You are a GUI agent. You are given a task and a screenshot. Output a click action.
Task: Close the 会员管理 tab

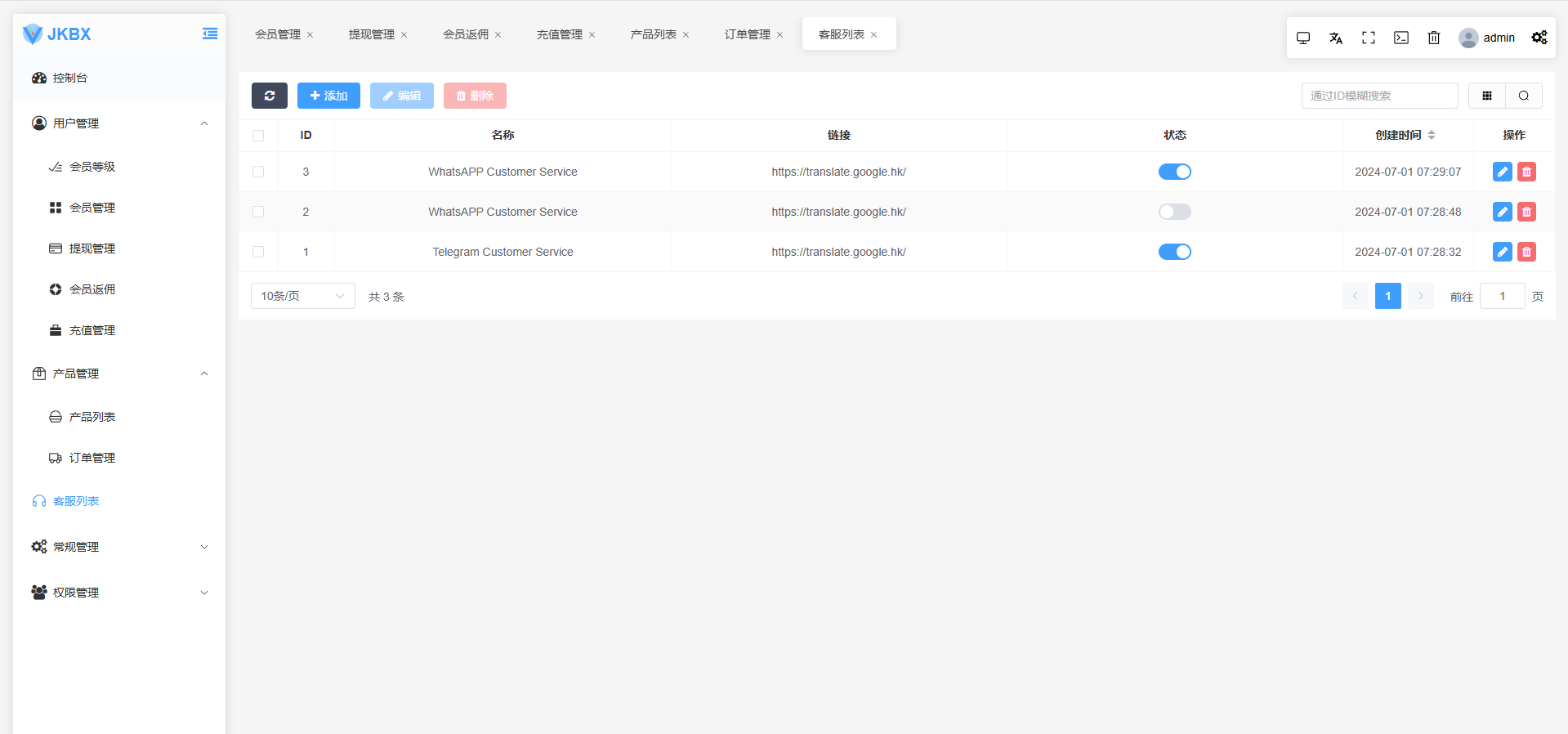(310, 34)
